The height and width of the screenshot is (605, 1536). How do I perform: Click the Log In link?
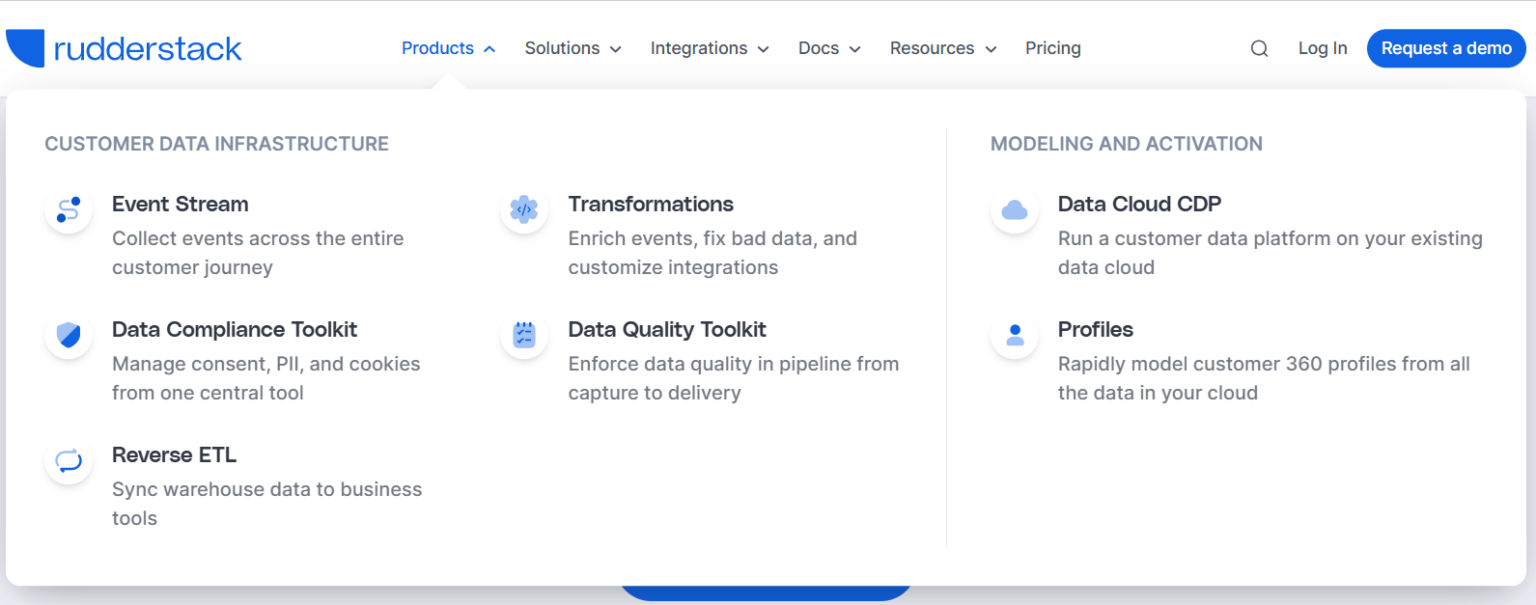point(1322,48)
